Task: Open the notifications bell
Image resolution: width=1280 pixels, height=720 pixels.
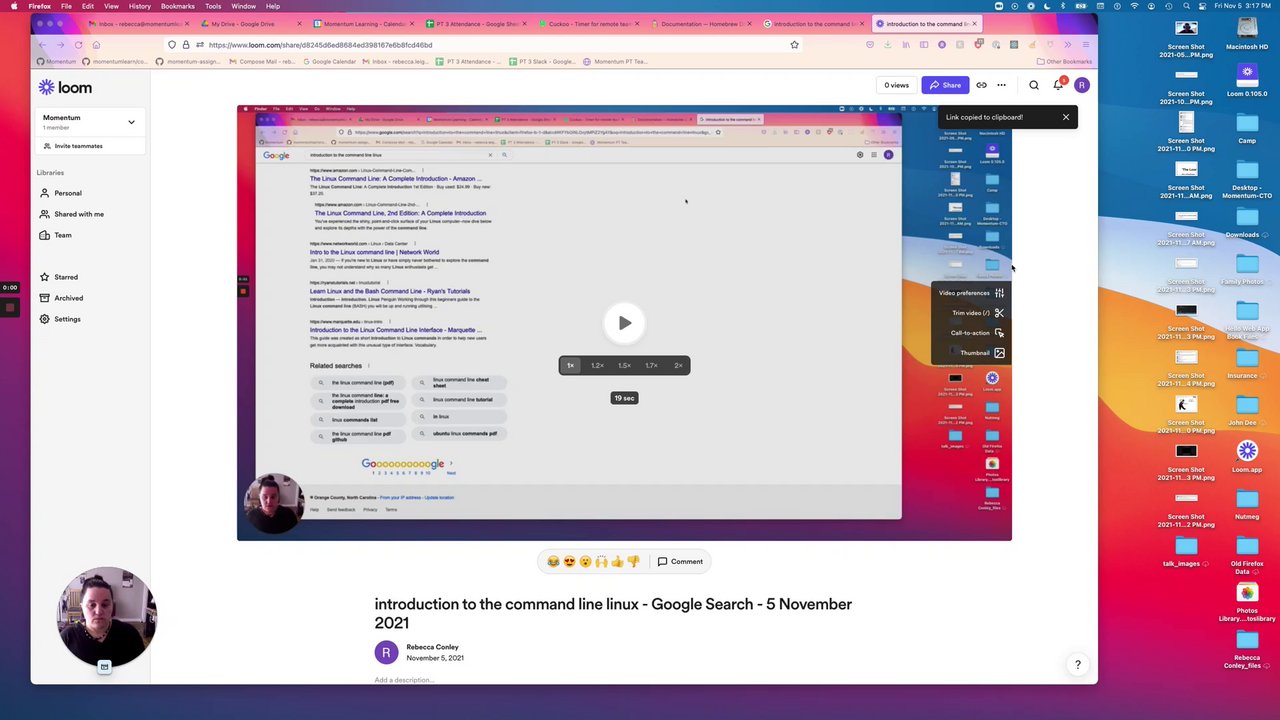Action: pyautogui.click(x=1058, y=85)
